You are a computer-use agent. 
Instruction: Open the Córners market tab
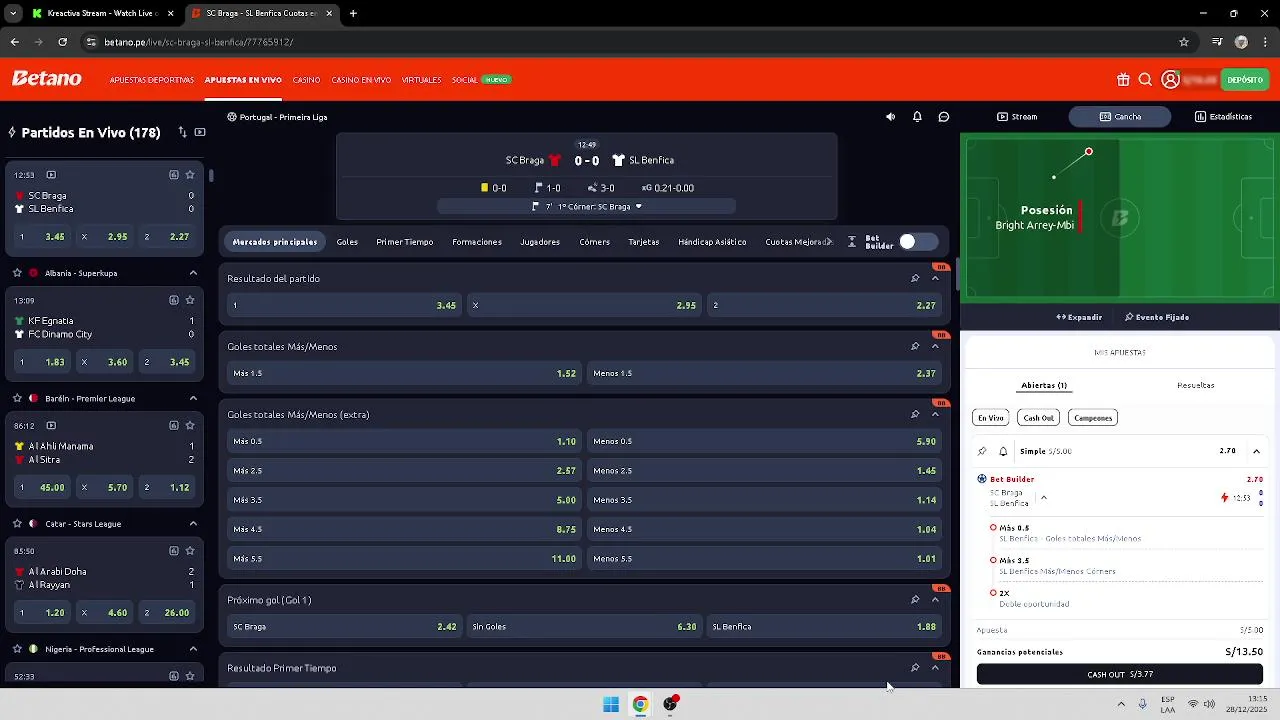594,242
